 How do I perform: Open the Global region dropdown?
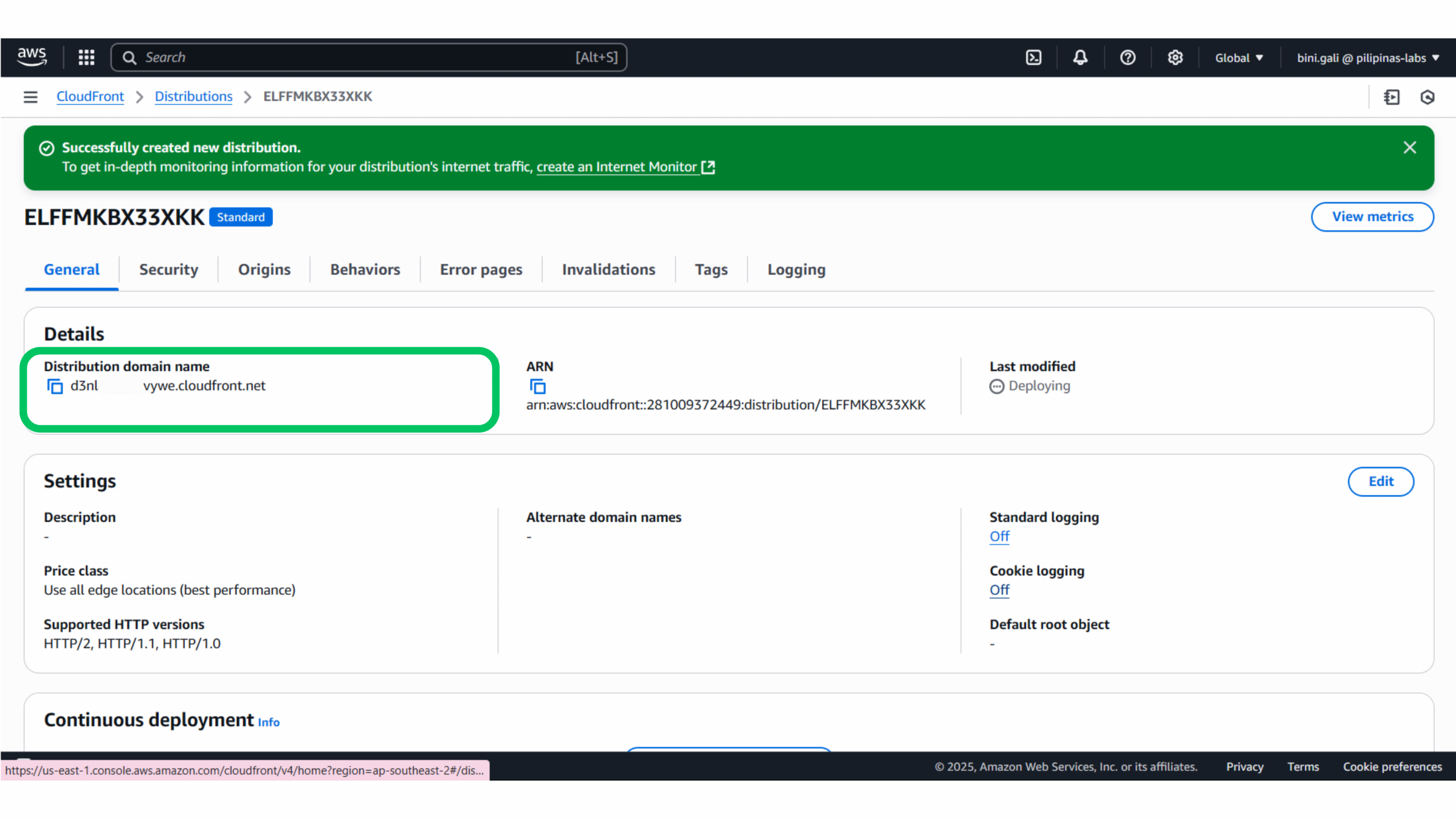[1239, 58]
